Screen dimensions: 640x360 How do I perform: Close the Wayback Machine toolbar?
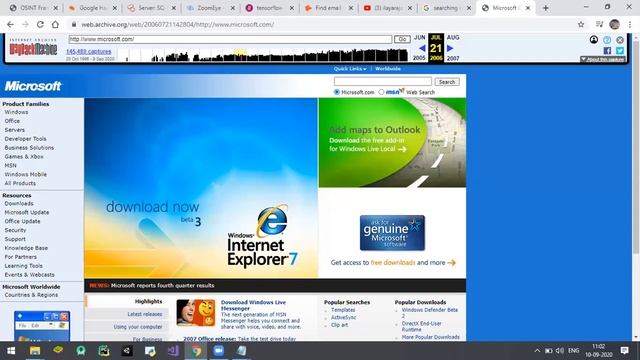point(620,40)
